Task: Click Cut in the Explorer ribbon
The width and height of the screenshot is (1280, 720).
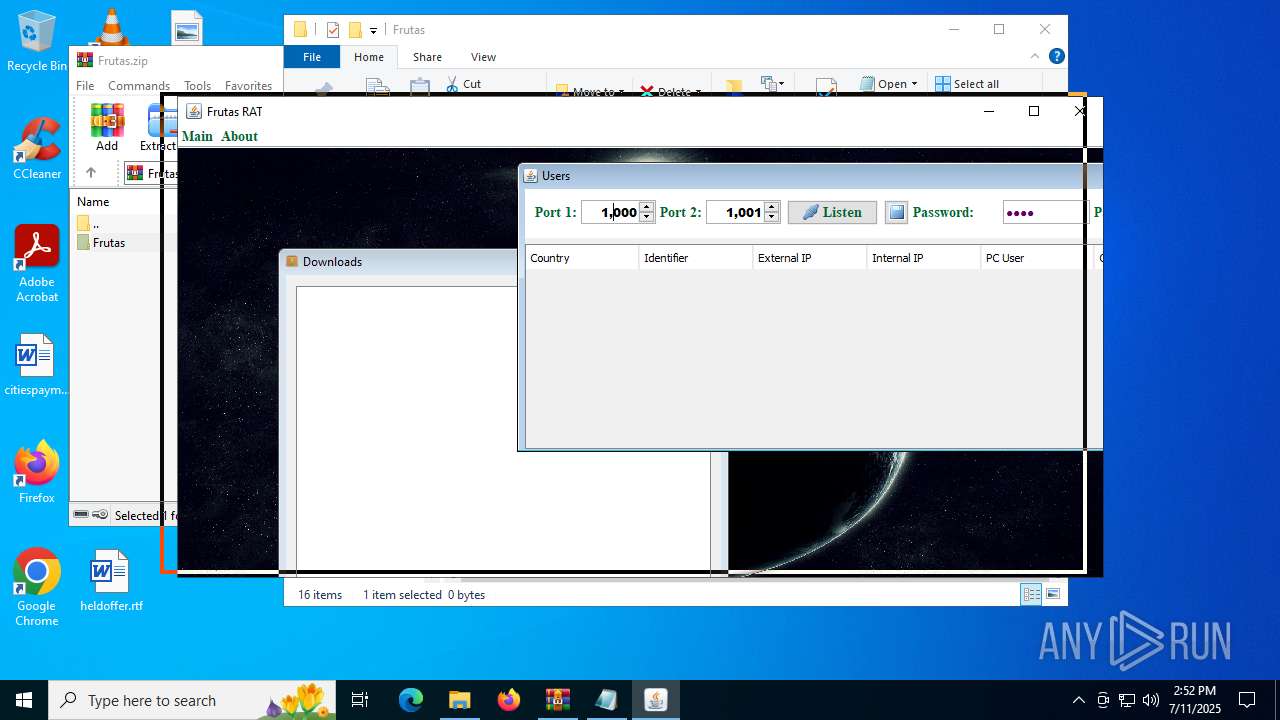Action: [464, 84]
